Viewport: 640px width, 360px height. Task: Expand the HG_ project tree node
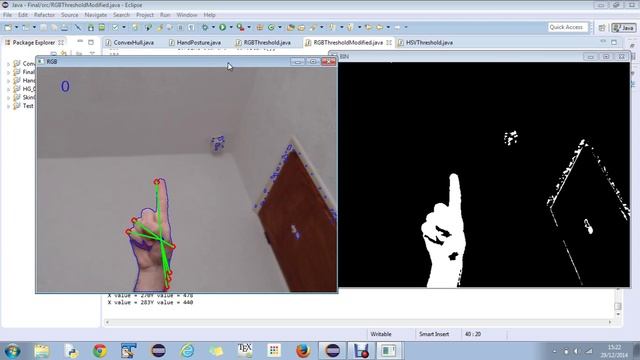[8, 89]
